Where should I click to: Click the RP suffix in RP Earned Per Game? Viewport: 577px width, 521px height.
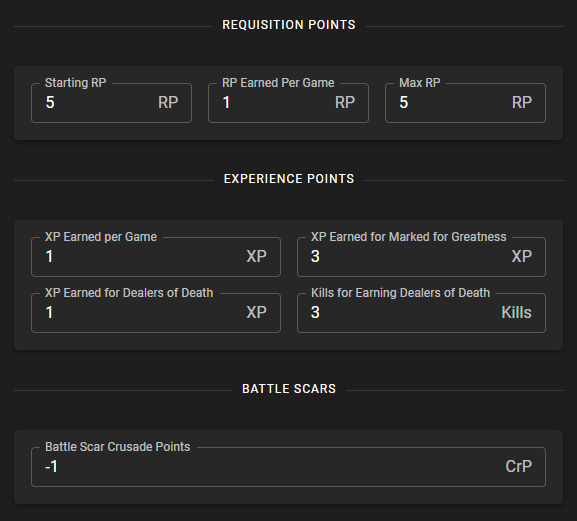pos(345,102)
